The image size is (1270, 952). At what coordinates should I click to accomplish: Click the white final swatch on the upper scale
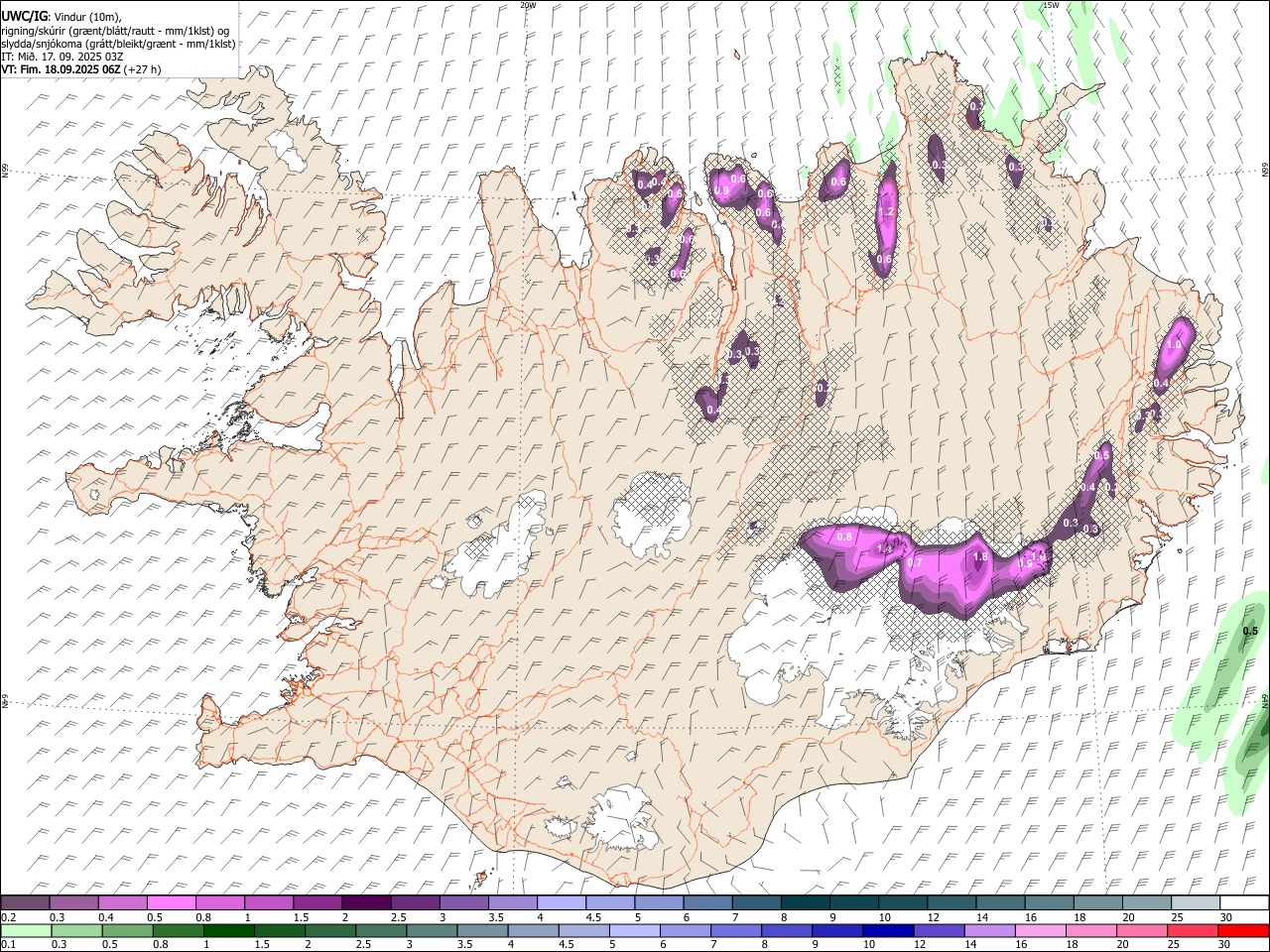[x=1243, y=902]
